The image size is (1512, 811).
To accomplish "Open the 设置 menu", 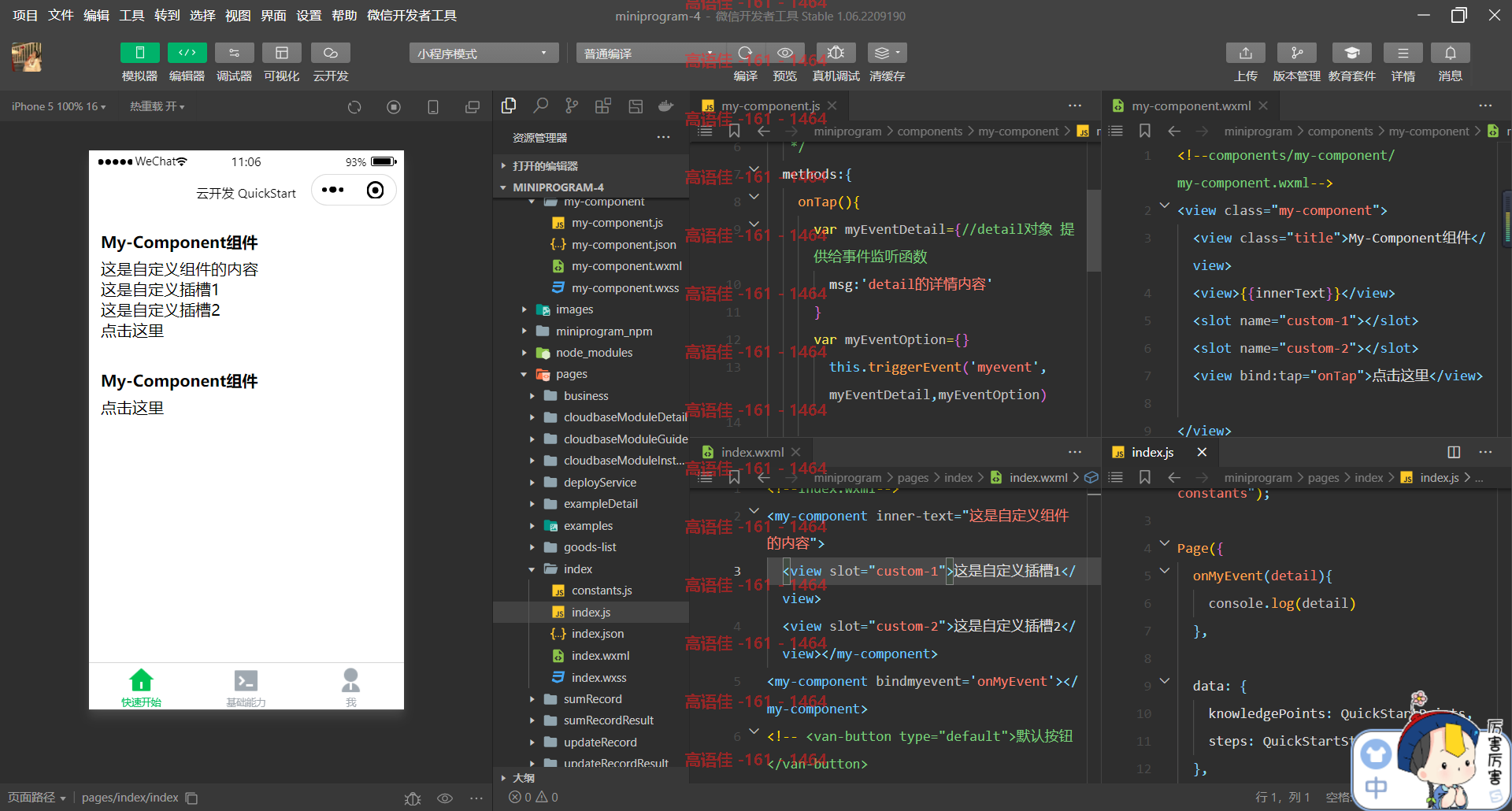I will tap(309, 16).
